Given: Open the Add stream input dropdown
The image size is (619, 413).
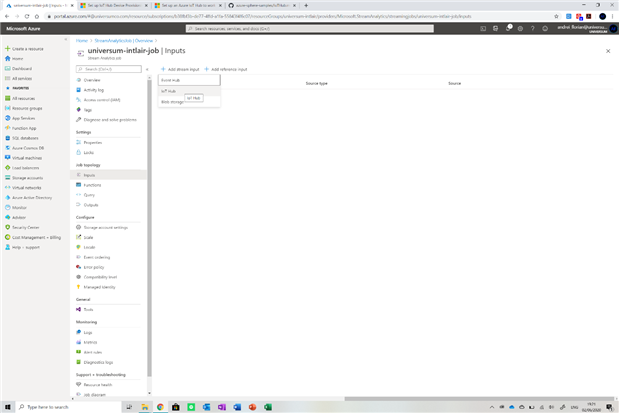Looking at the screenshot, I should [180, 69].
